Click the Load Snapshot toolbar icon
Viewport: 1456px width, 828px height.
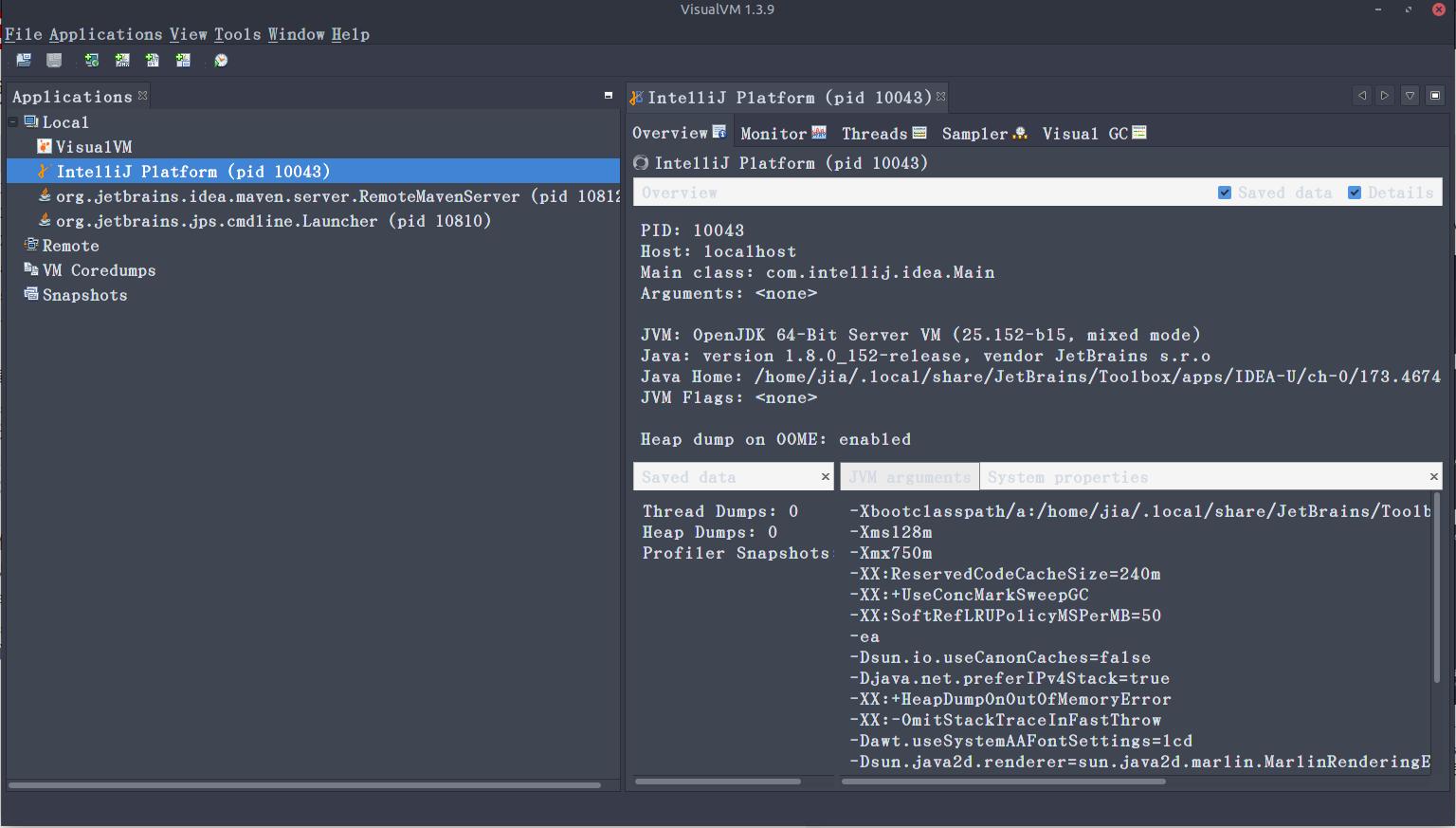[x=24, y=61]
